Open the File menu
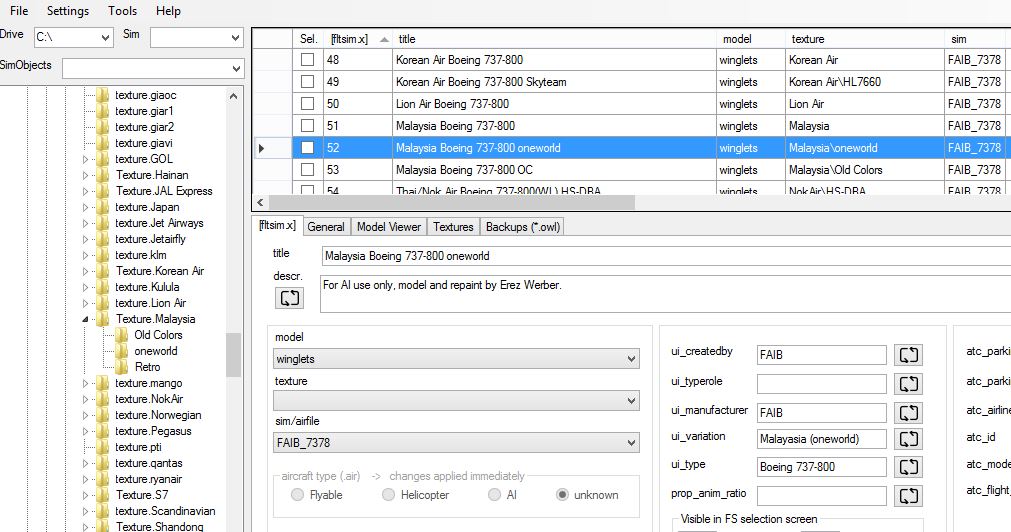The image size is (1011, 532). tap(19, 11)
